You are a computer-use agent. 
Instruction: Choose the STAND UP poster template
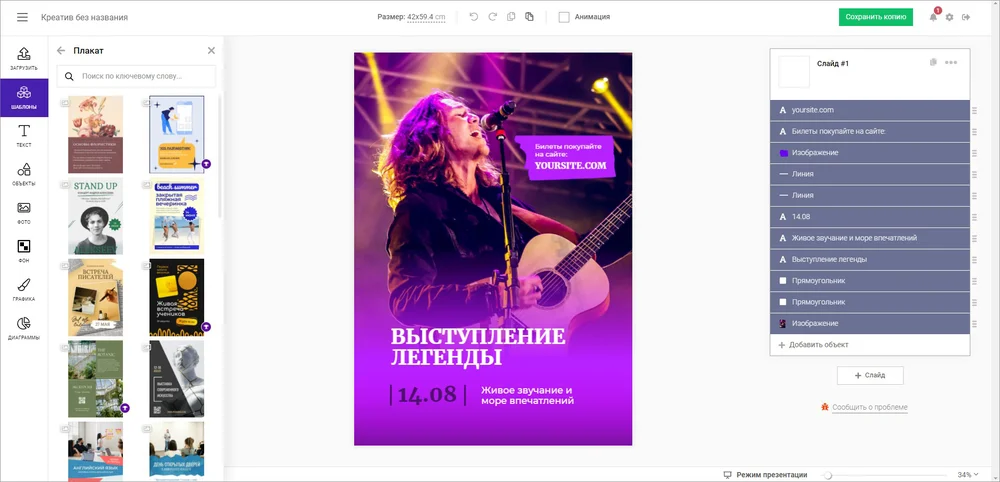pos(96,216)
